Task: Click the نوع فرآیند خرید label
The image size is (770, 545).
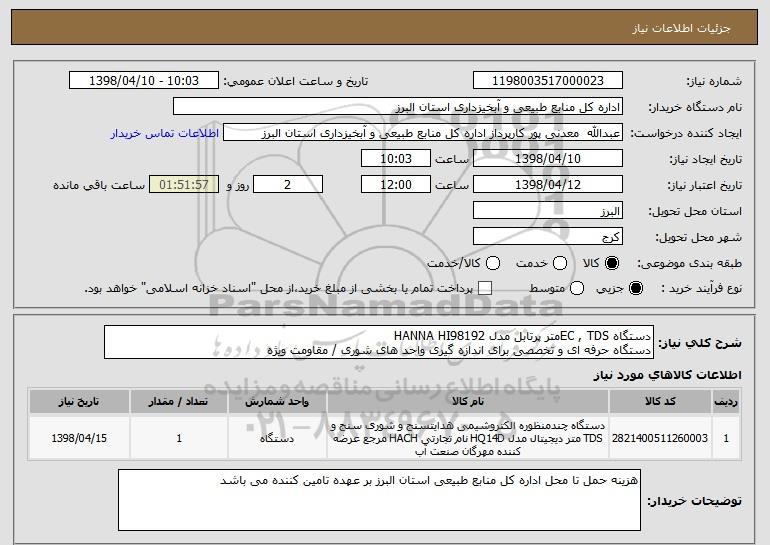Action: 701,288
